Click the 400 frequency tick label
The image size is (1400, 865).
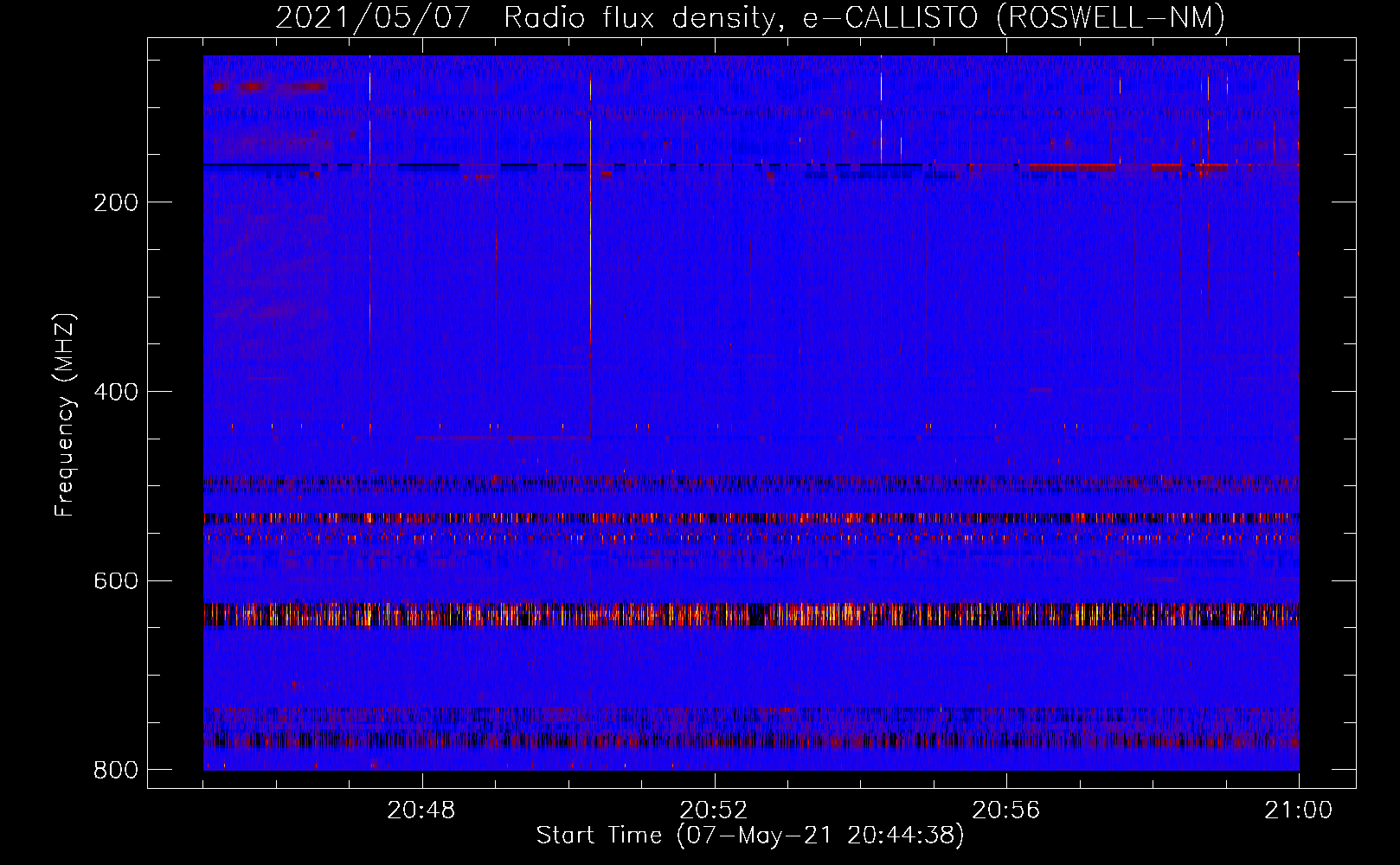[116, 392]
